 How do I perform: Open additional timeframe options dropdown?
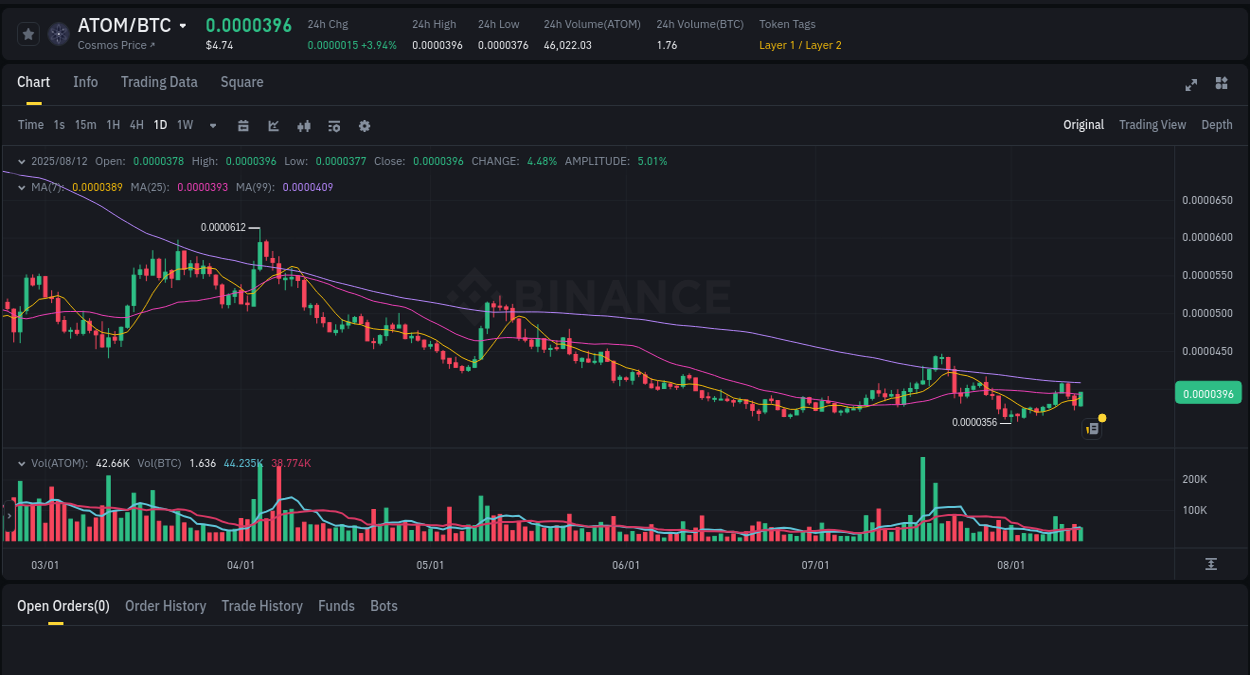click(x=212, y=125)
